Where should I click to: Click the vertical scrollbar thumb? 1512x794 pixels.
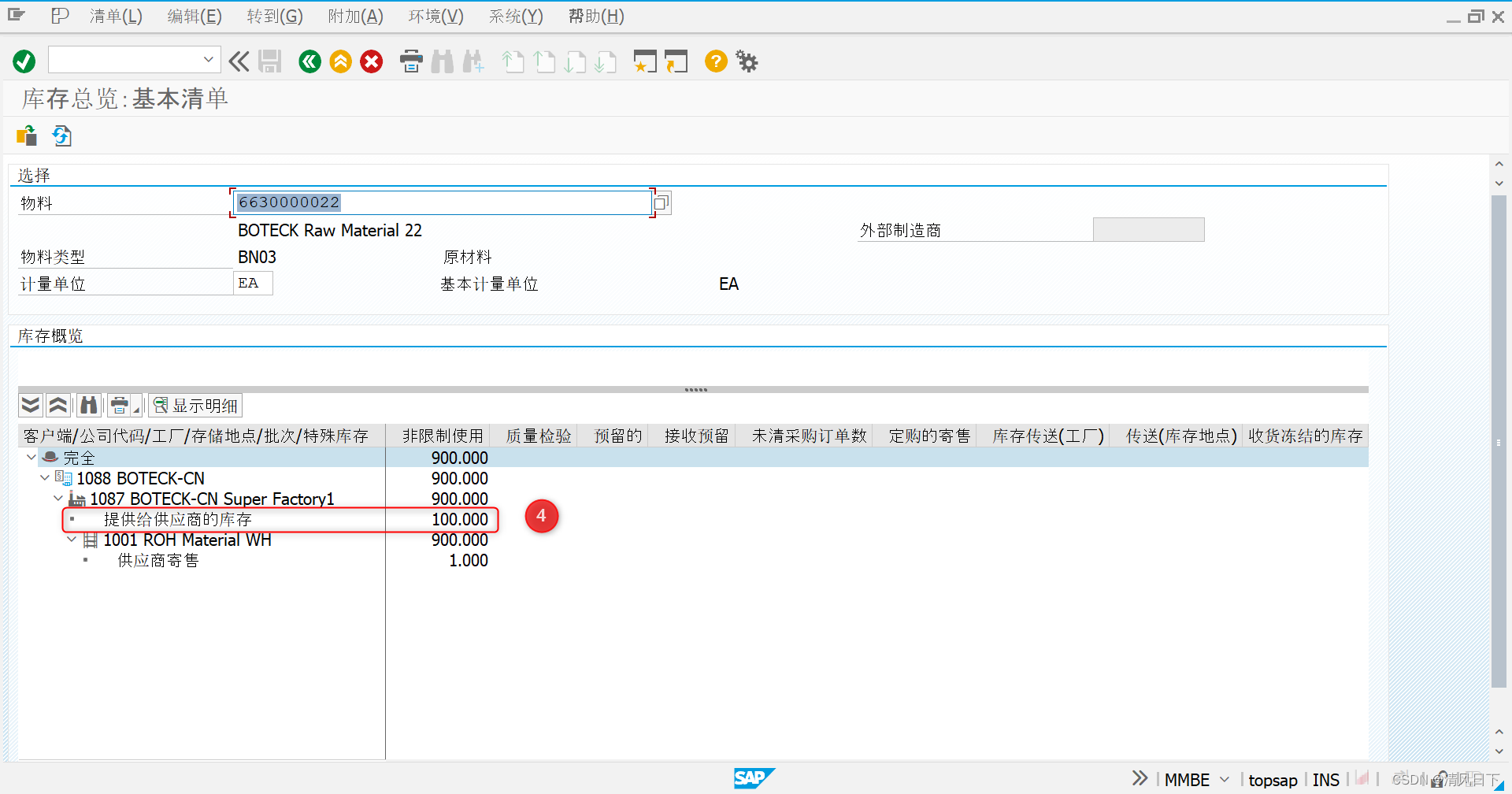tap(1499, 441)
